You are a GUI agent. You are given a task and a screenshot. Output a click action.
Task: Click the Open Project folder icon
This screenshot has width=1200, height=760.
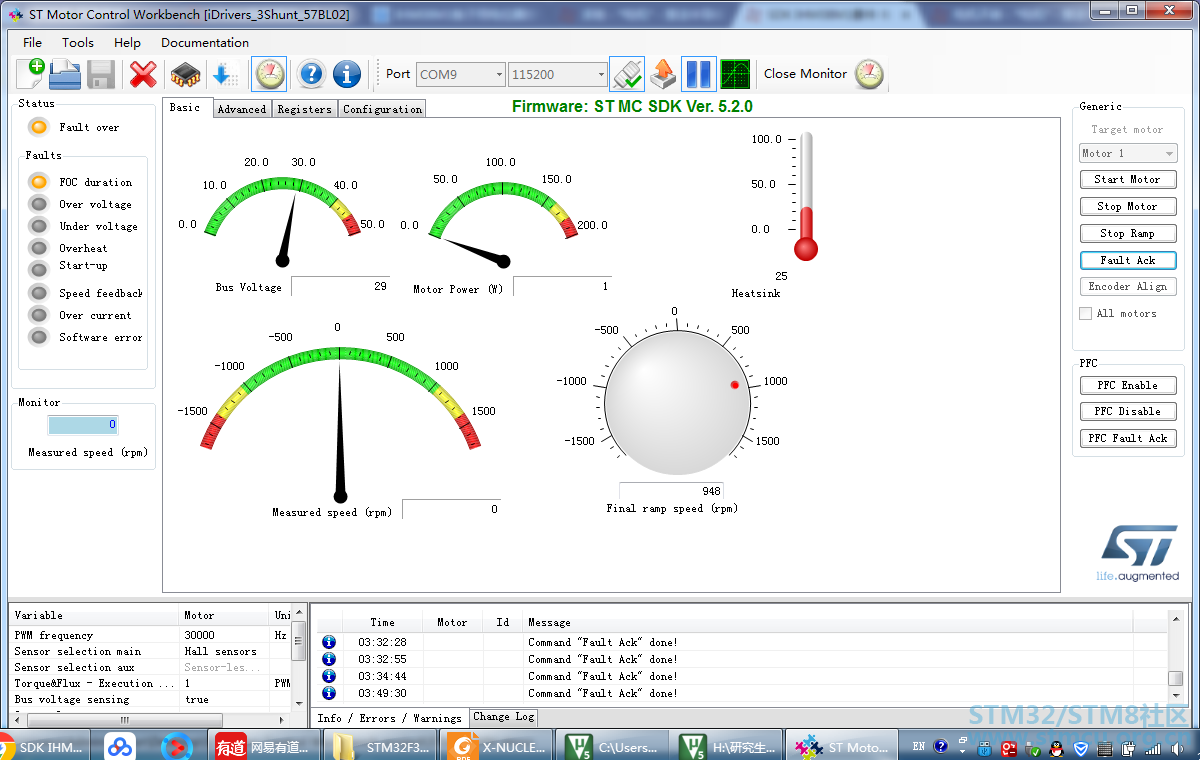tap(65, 74)
